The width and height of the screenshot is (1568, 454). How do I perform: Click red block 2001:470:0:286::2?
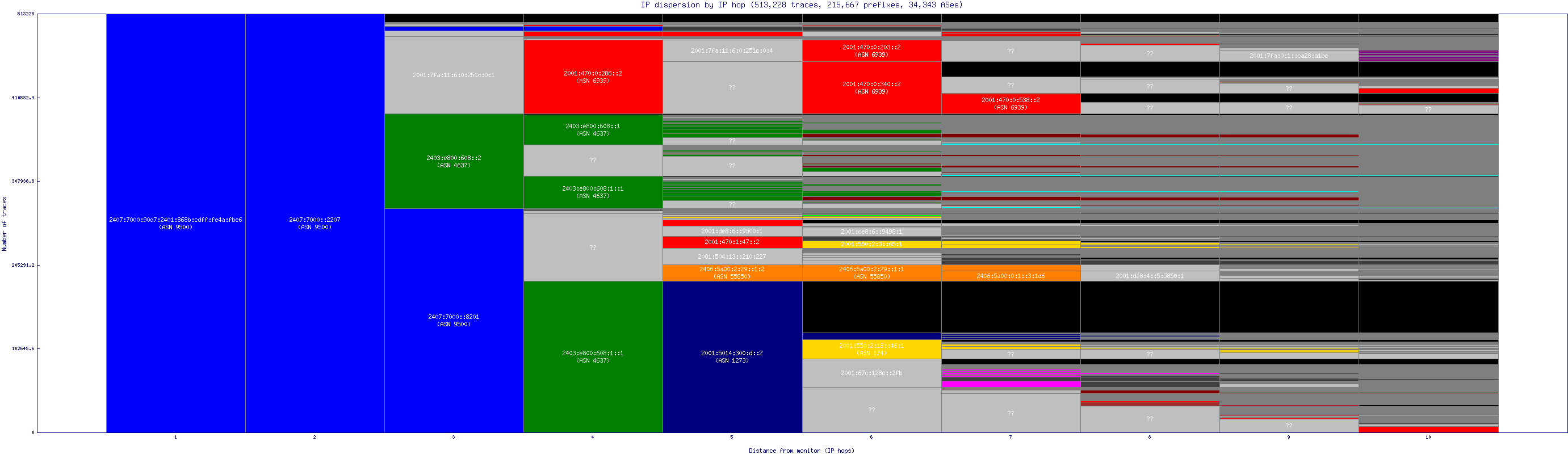(593, 77)
